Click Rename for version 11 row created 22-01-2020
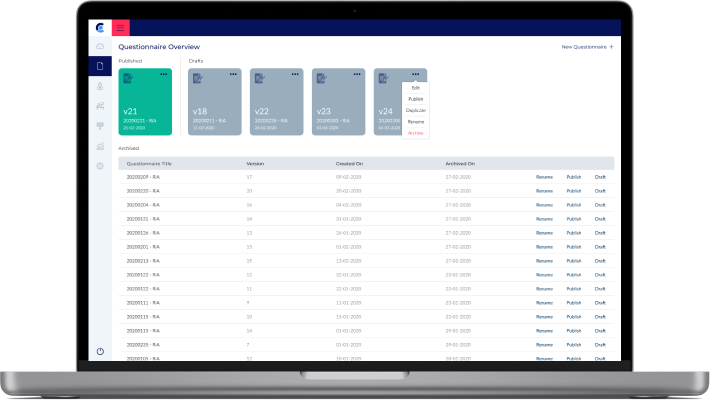Viewport: 710px width, 400px height. pos(544,289)
